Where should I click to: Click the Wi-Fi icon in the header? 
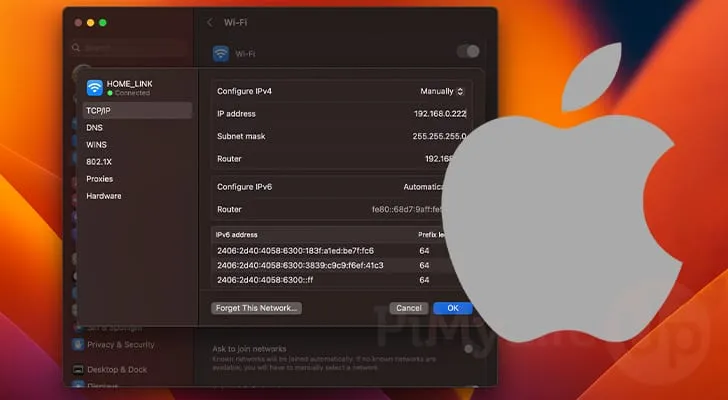[221, 52]
